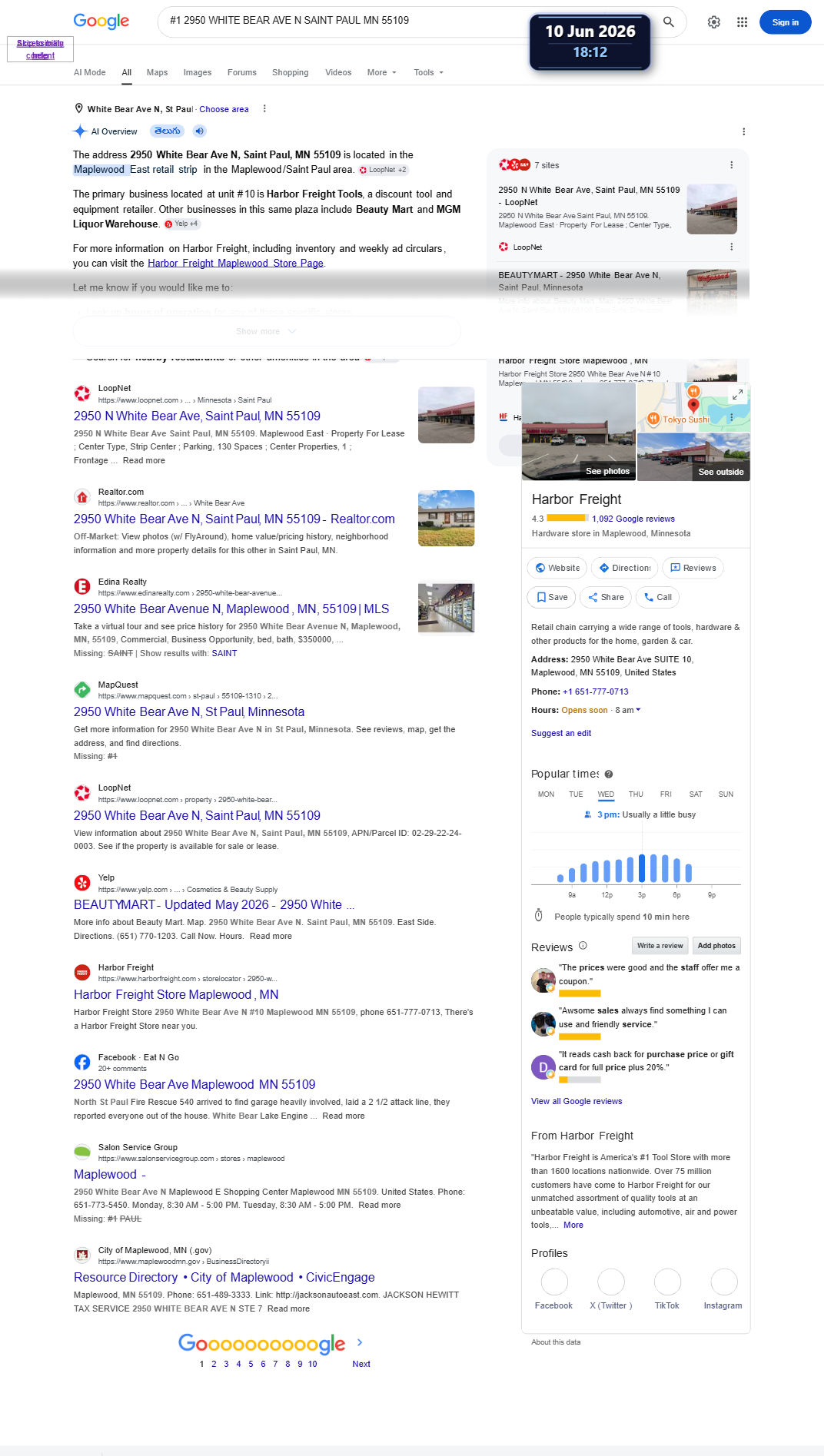Open the location options three-dot menu
Viewport: 831px width, 1456px height.
click(x=264, y=108)
